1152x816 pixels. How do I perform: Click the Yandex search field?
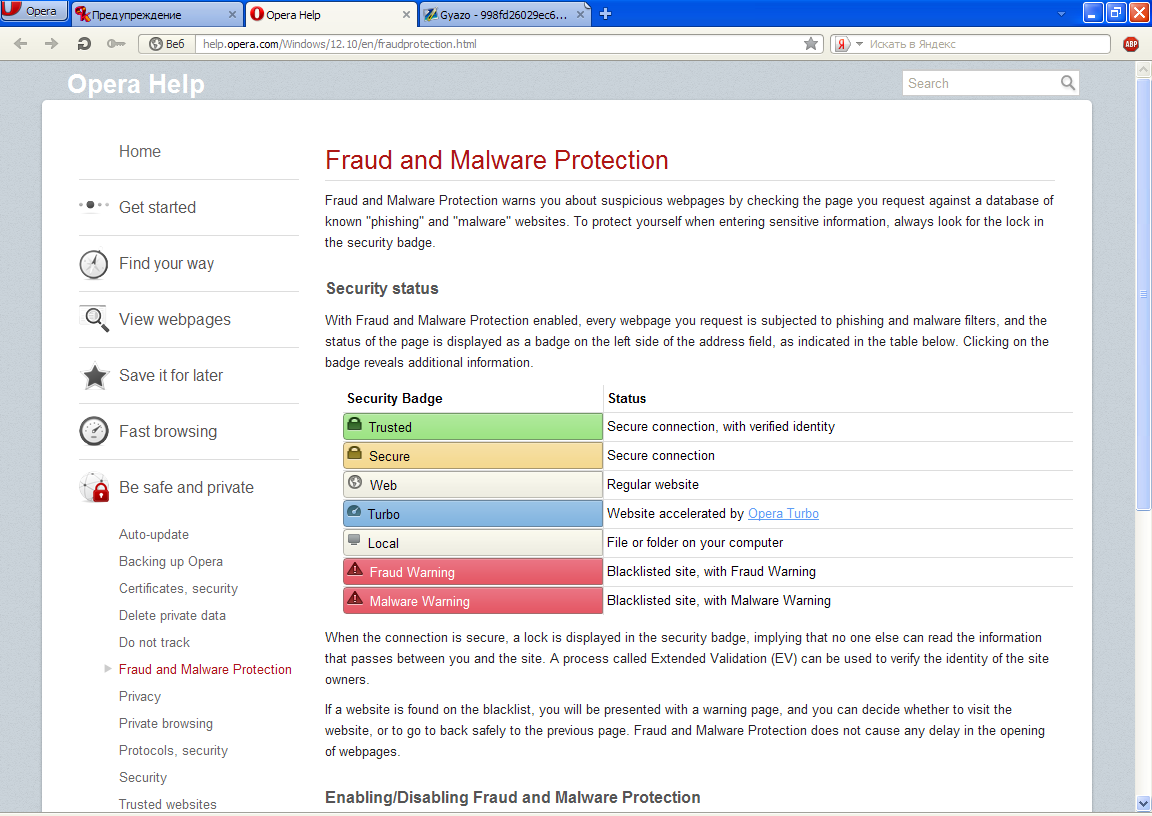pos(987,44)
